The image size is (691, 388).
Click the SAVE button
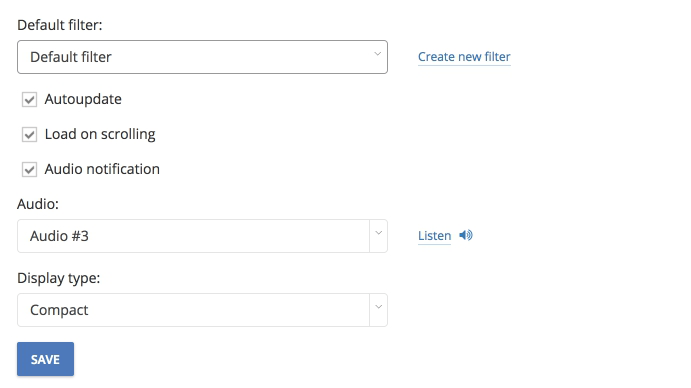pos(45,359)
